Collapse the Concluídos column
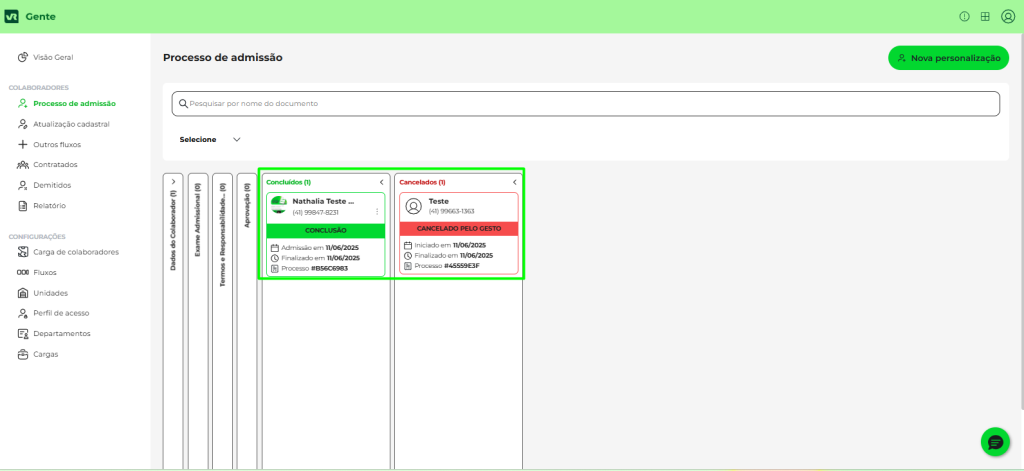The image size is (1024, 471). coord(381,182)
